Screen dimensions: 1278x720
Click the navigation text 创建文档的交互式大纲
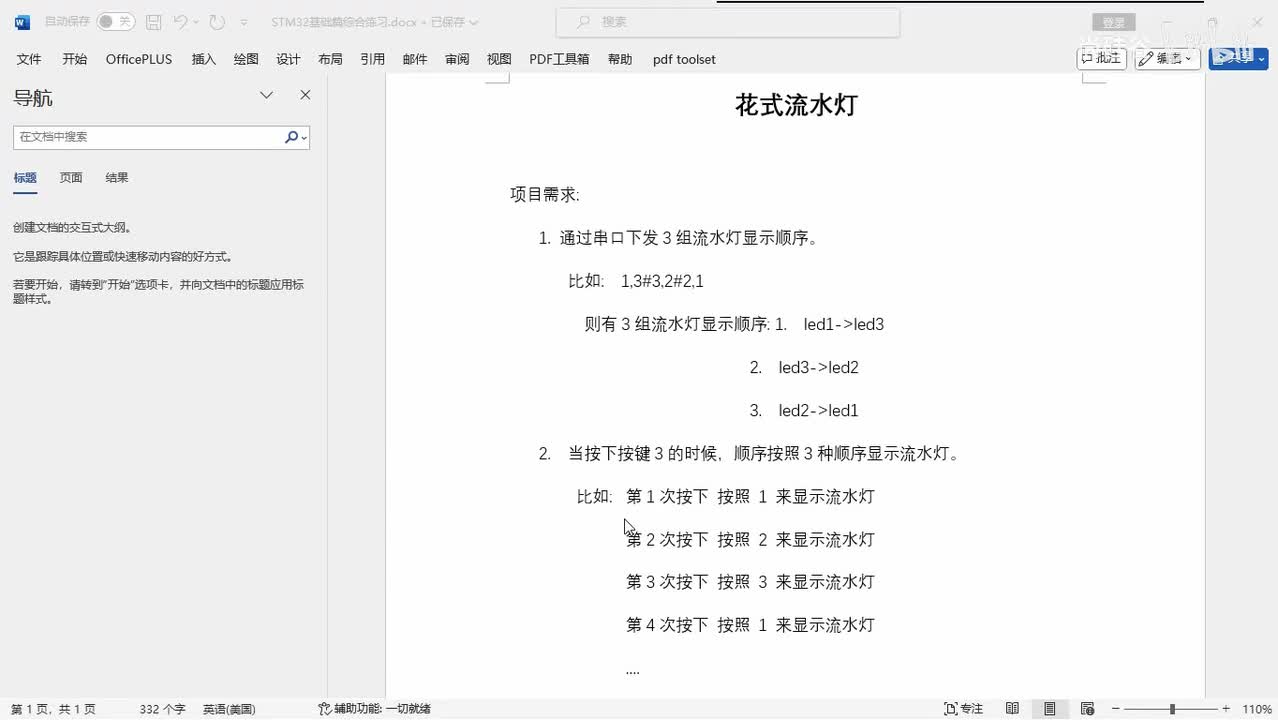(x=72, y=228)
